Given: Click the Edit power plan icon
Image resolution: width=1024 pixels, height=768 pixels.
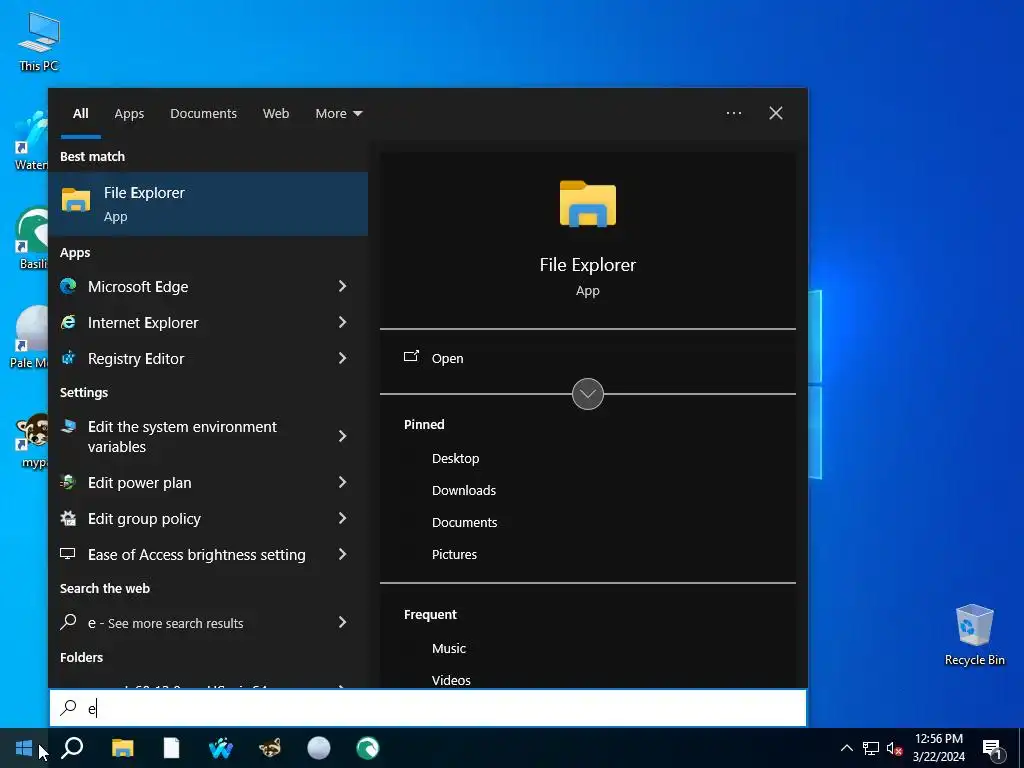Looking at the screenshot, I should 68,483.
